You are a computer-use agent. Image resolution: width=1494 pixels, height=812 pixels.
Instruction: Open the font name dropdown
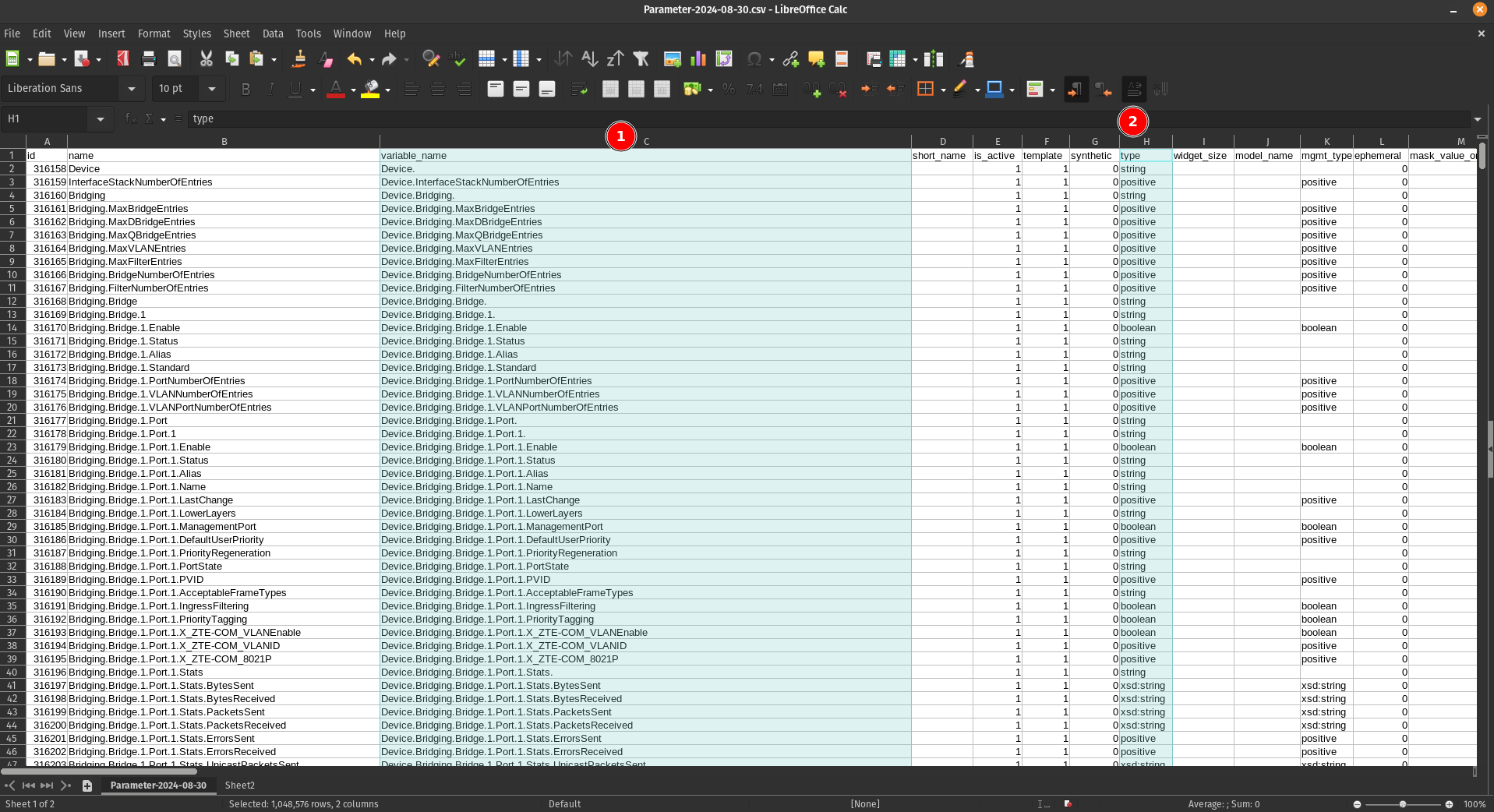coord(131,88)
